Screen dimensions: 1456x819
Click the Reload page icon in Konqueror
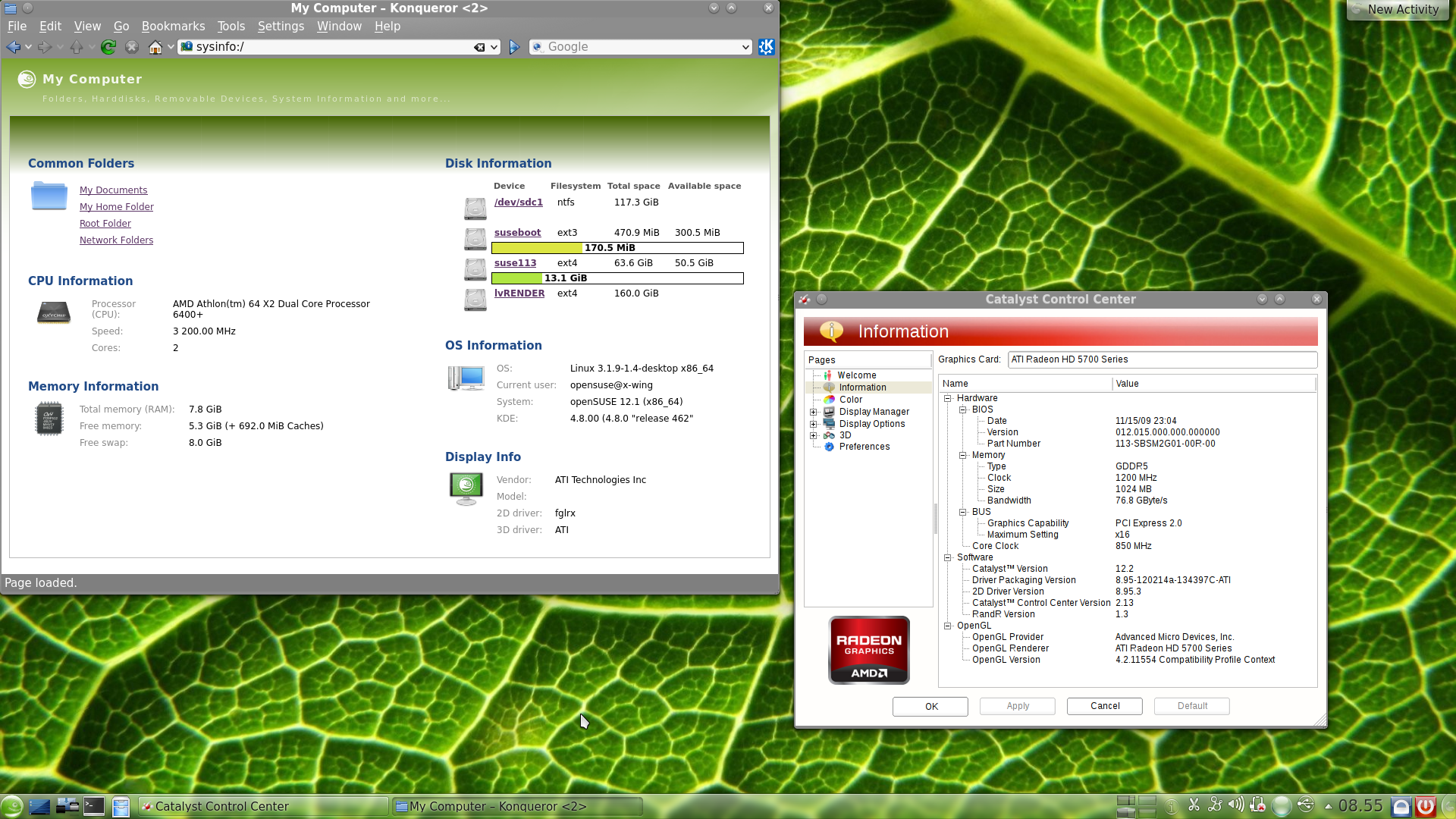tap(108, 47)
